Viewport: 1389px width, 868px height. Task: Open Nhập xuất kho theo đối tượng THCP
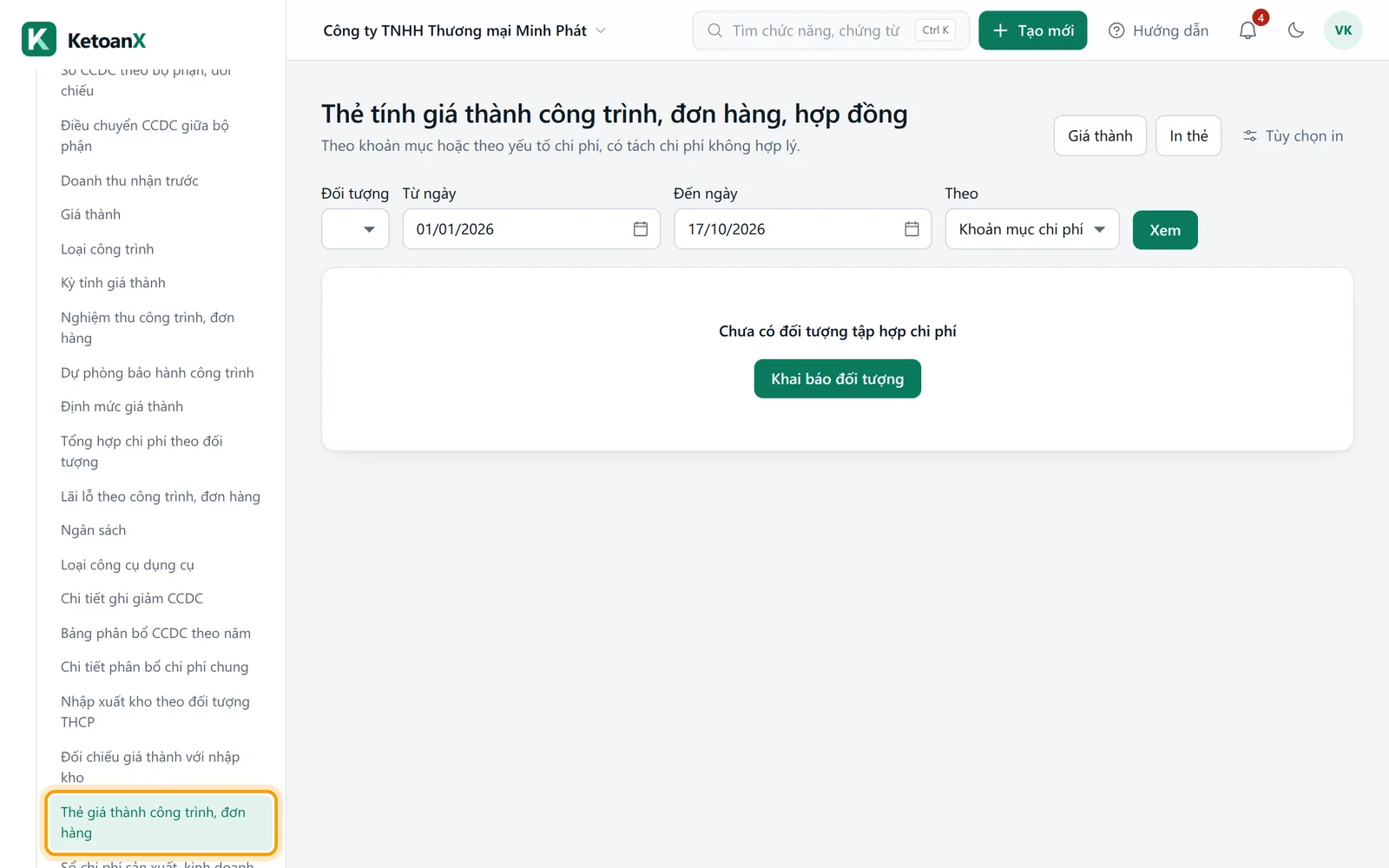click(160, 712)
